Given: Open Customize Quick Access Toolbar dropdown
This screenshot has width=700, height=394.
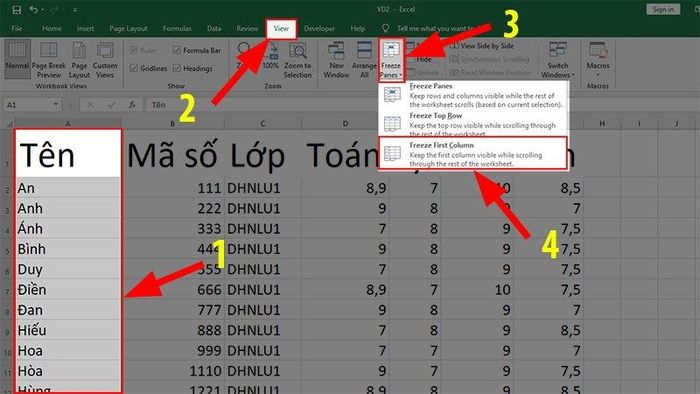Looking at the screenshot, I should click(75, 9).
